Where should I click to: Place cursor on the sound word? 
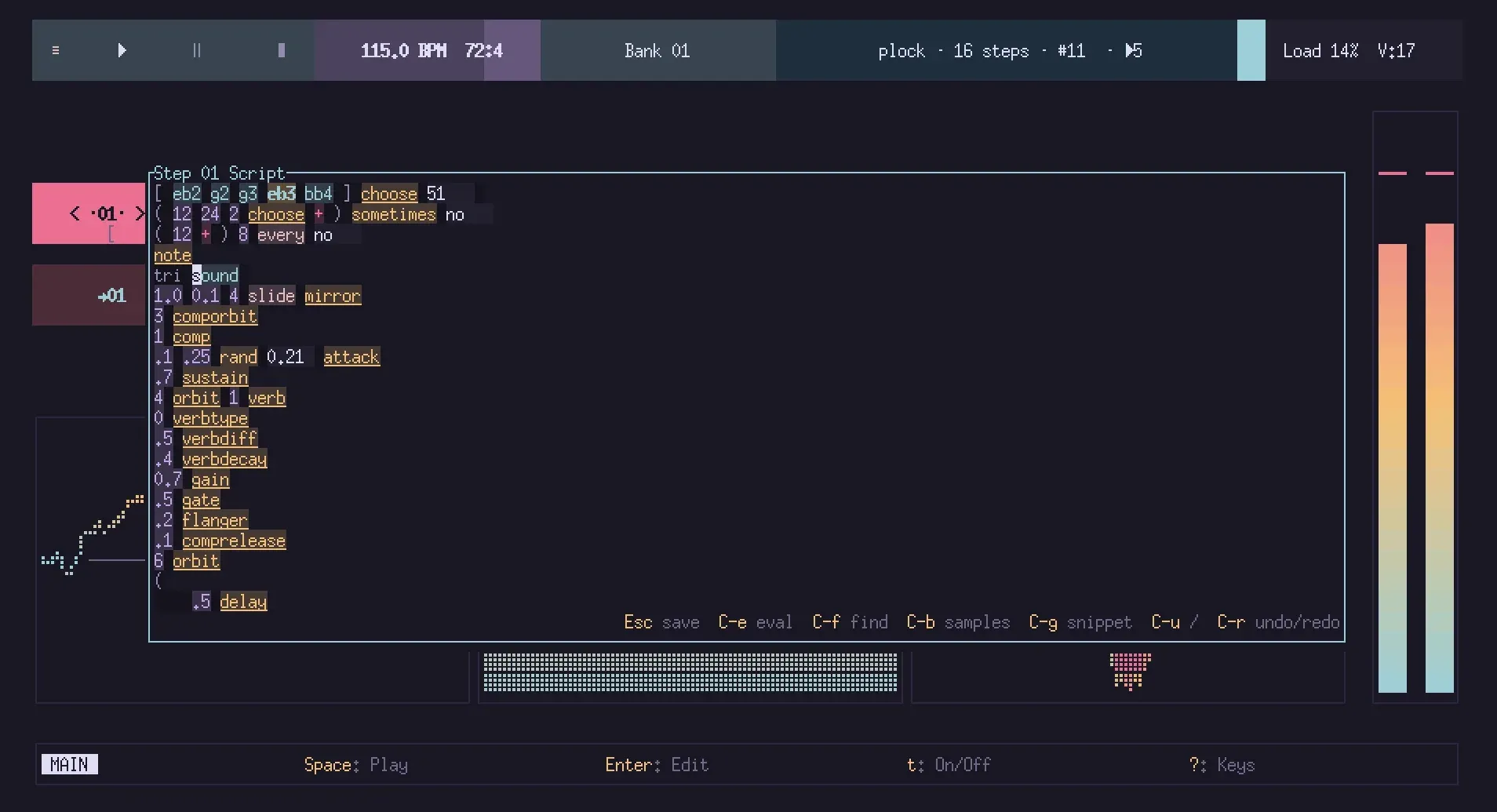215,275
